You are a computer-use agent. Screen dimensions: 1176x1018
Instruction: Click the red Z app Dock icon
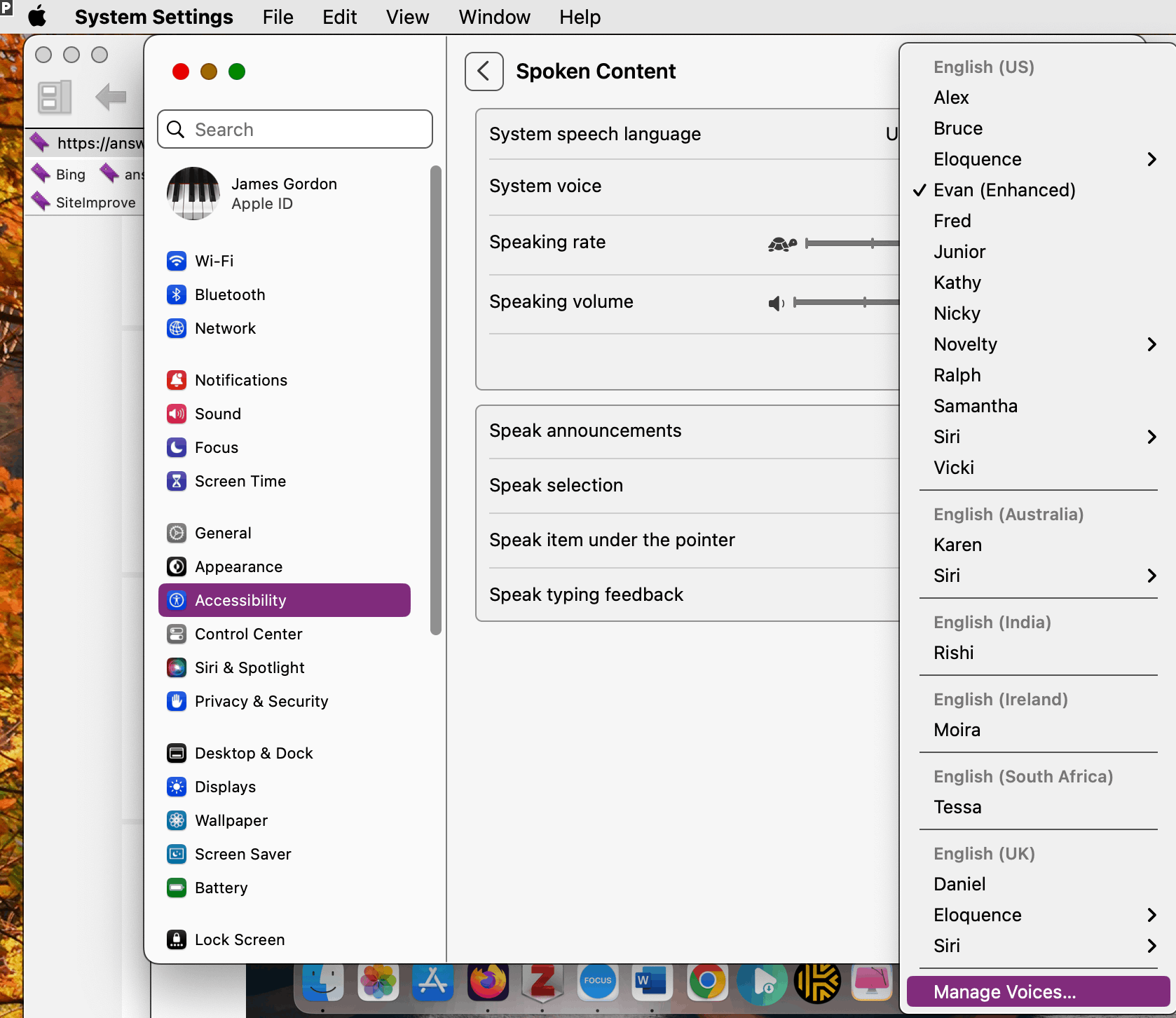point(542,982)
